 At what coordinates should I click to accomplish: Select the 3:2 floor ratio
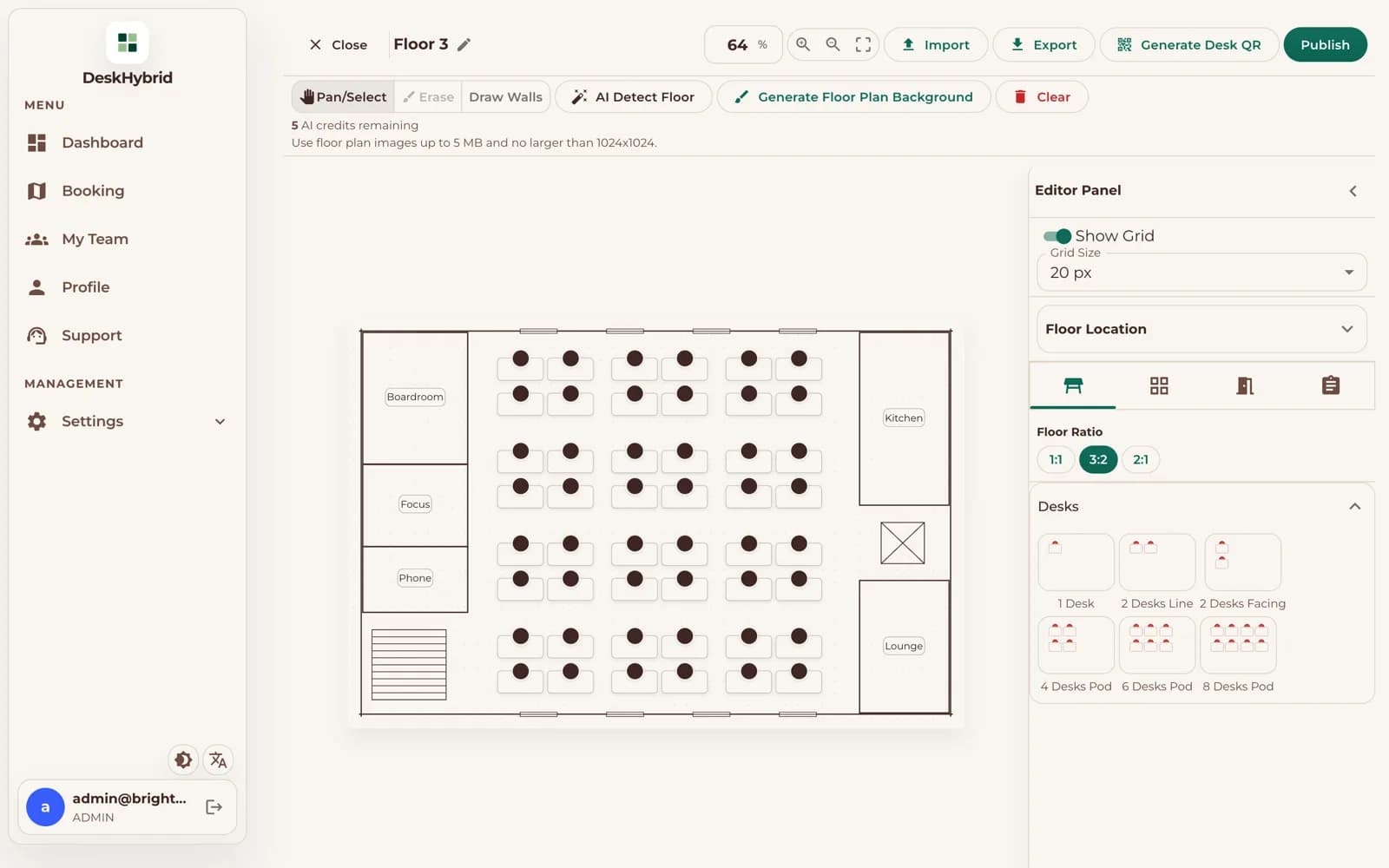pyautogui.click(x=1098, y=460)
